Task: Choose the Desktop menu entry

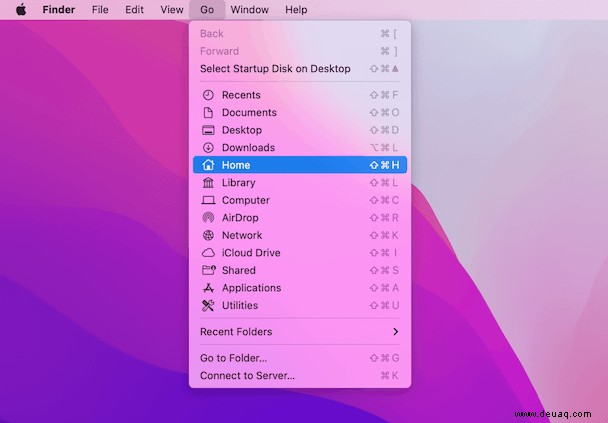Action: click(x=300, y=130)
